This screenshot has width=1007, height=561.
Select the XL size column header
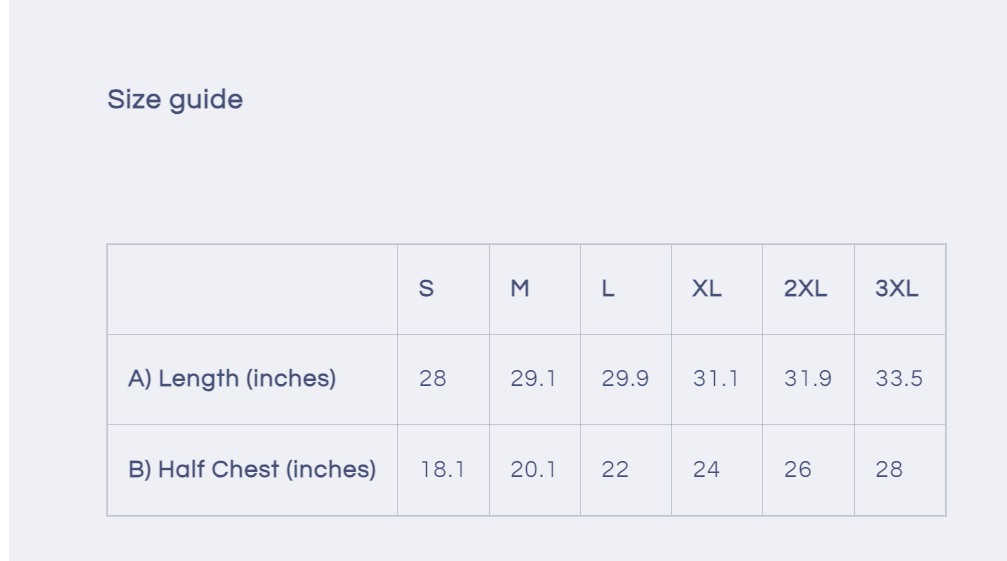(707, 289)
